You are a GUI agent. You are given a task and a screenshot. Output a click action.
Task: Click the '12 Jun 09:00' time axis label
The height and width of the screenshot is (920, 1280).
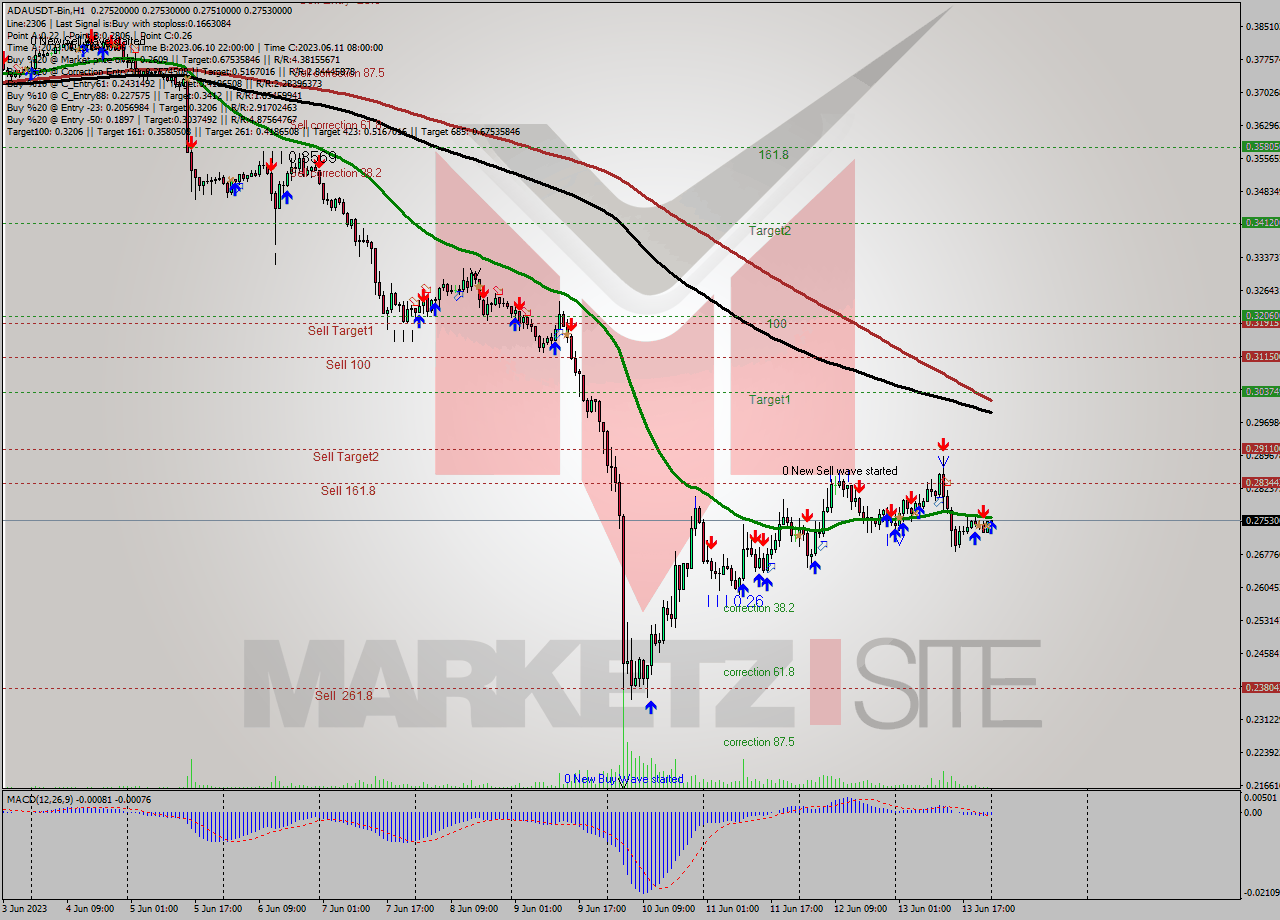click(x=860, y=909)
